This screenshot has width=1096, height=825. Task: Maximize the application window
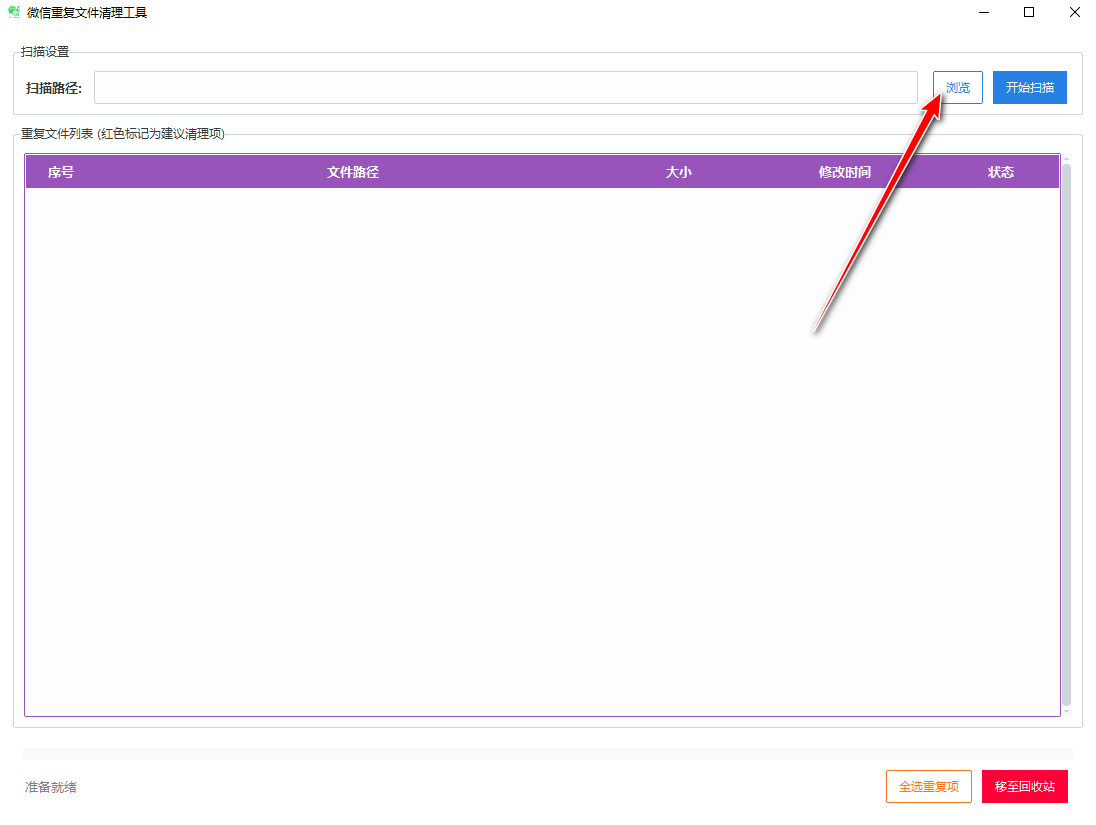pos(1029,12)
